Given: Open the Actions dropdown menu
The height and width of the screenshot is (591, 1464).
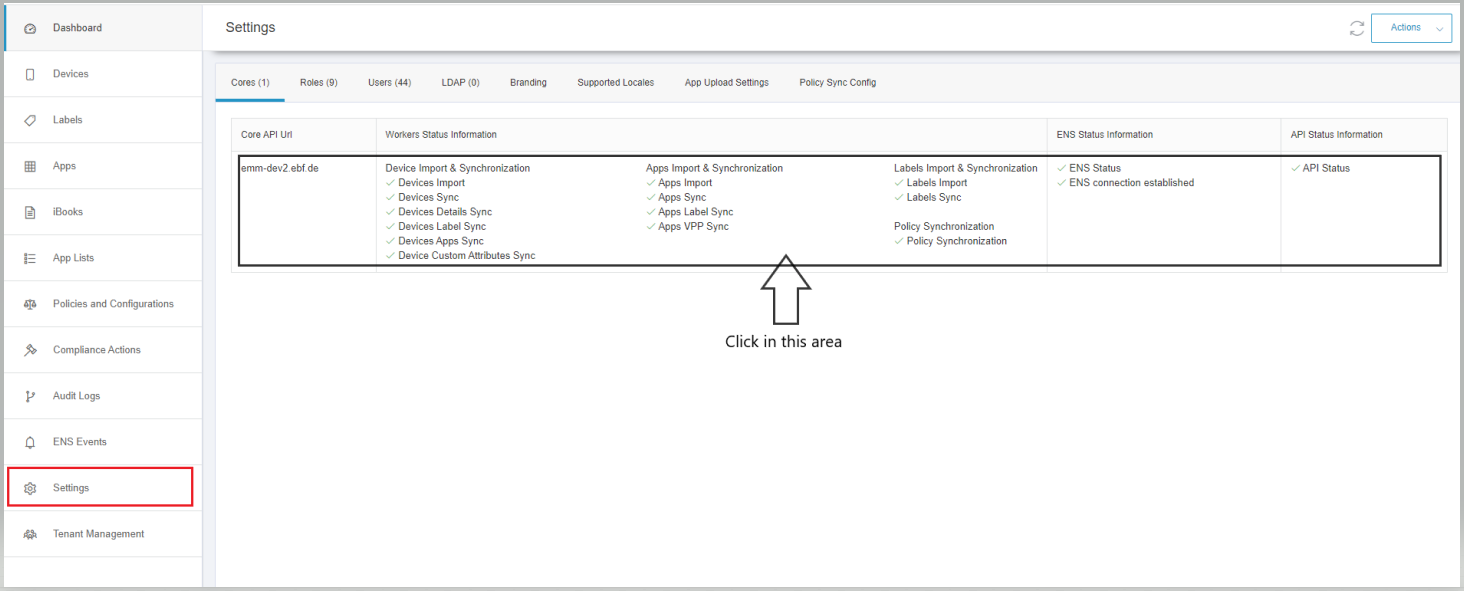Looking at the screenshot, I should tap(1411, 28).
